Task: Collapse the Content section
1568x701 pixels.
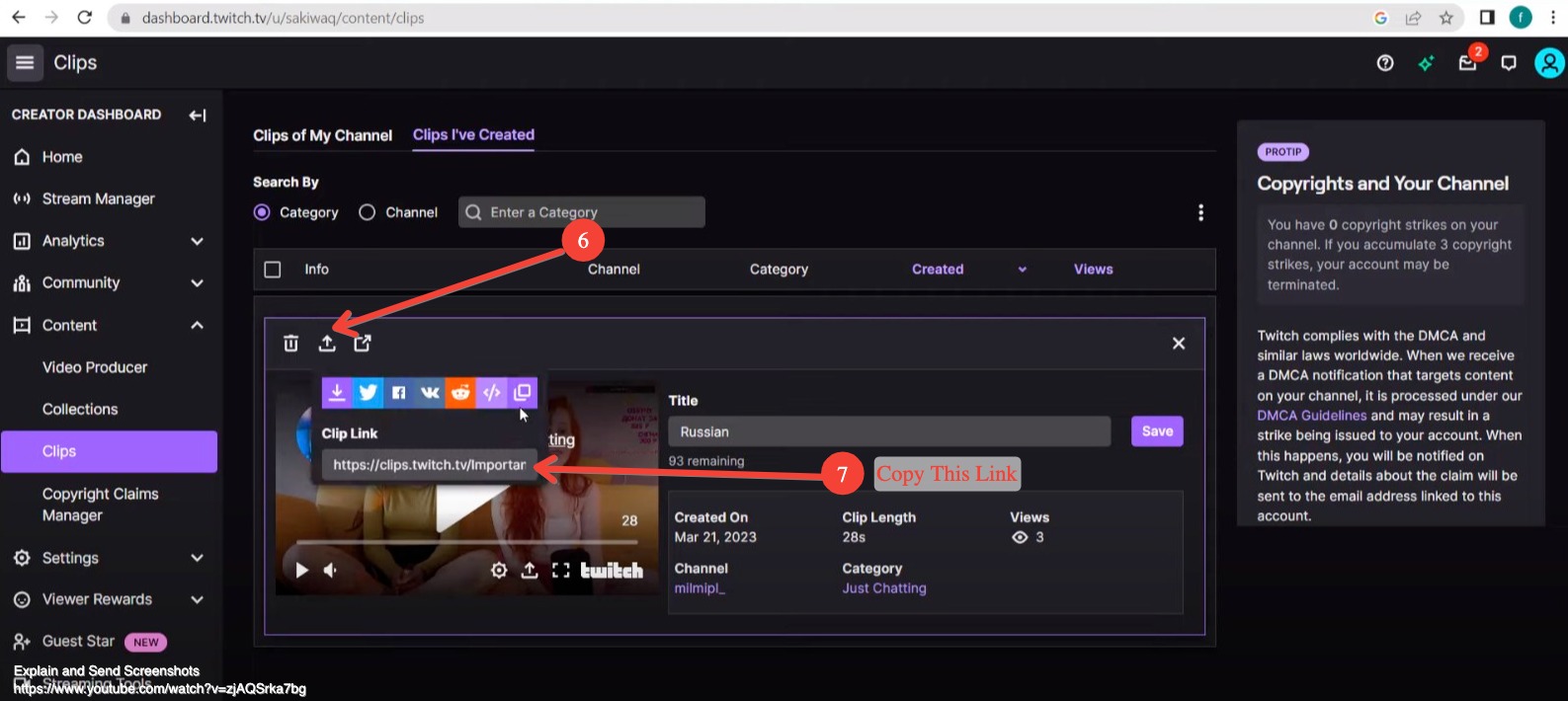Action: (x=197, y=325)
